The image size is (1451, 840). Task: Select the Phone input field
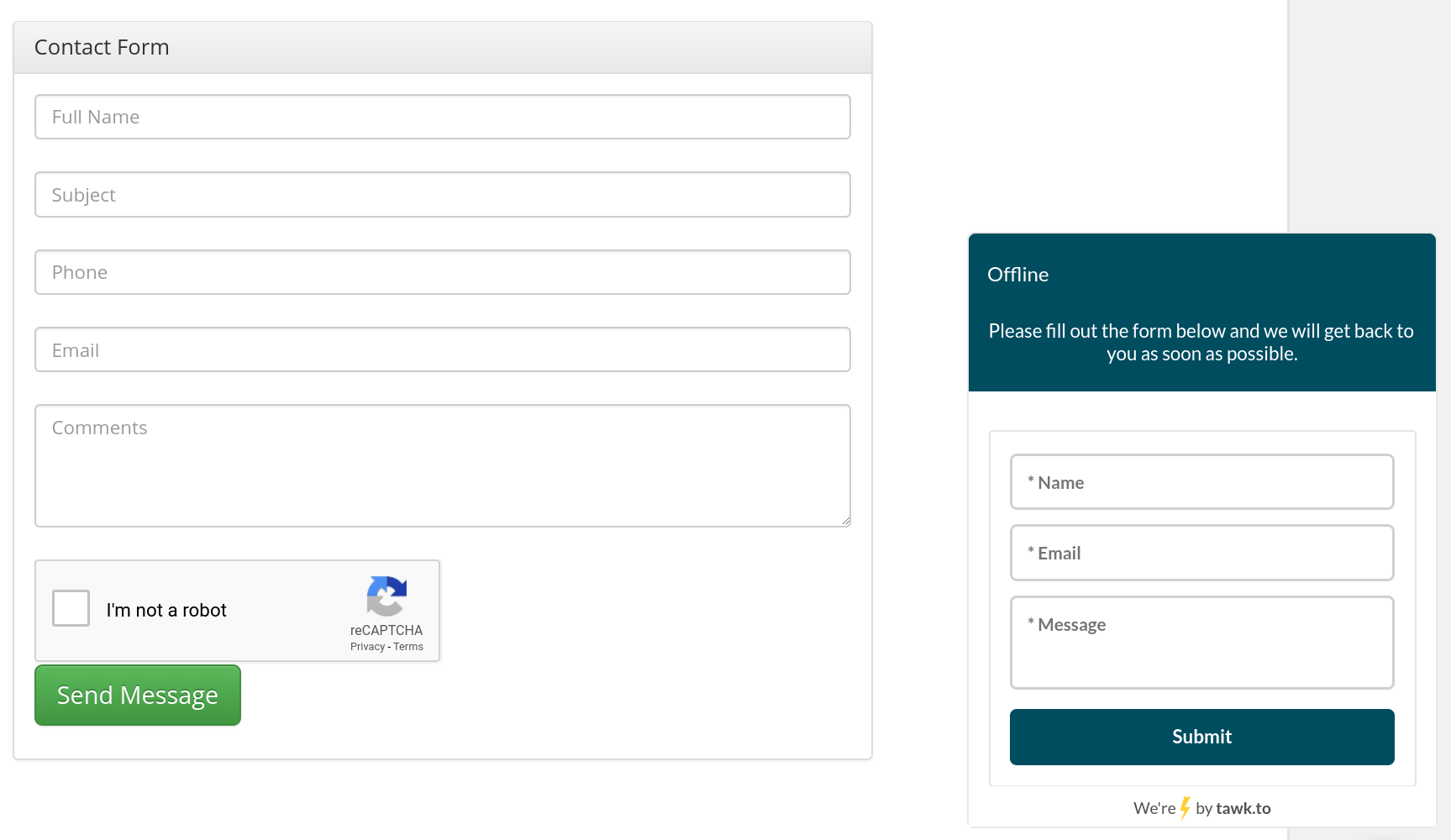point(443,272)
